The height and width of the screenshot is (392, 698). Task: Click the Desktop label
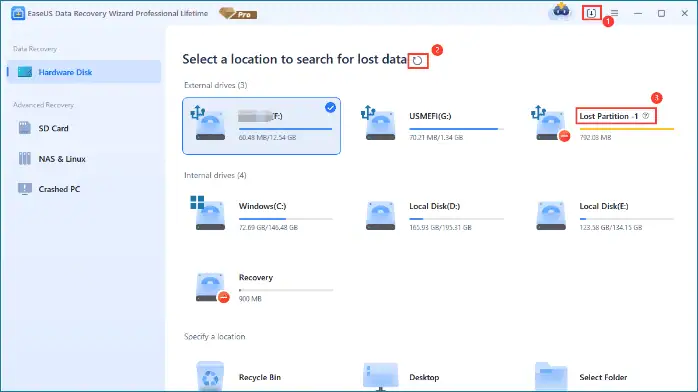click(424, 377)
